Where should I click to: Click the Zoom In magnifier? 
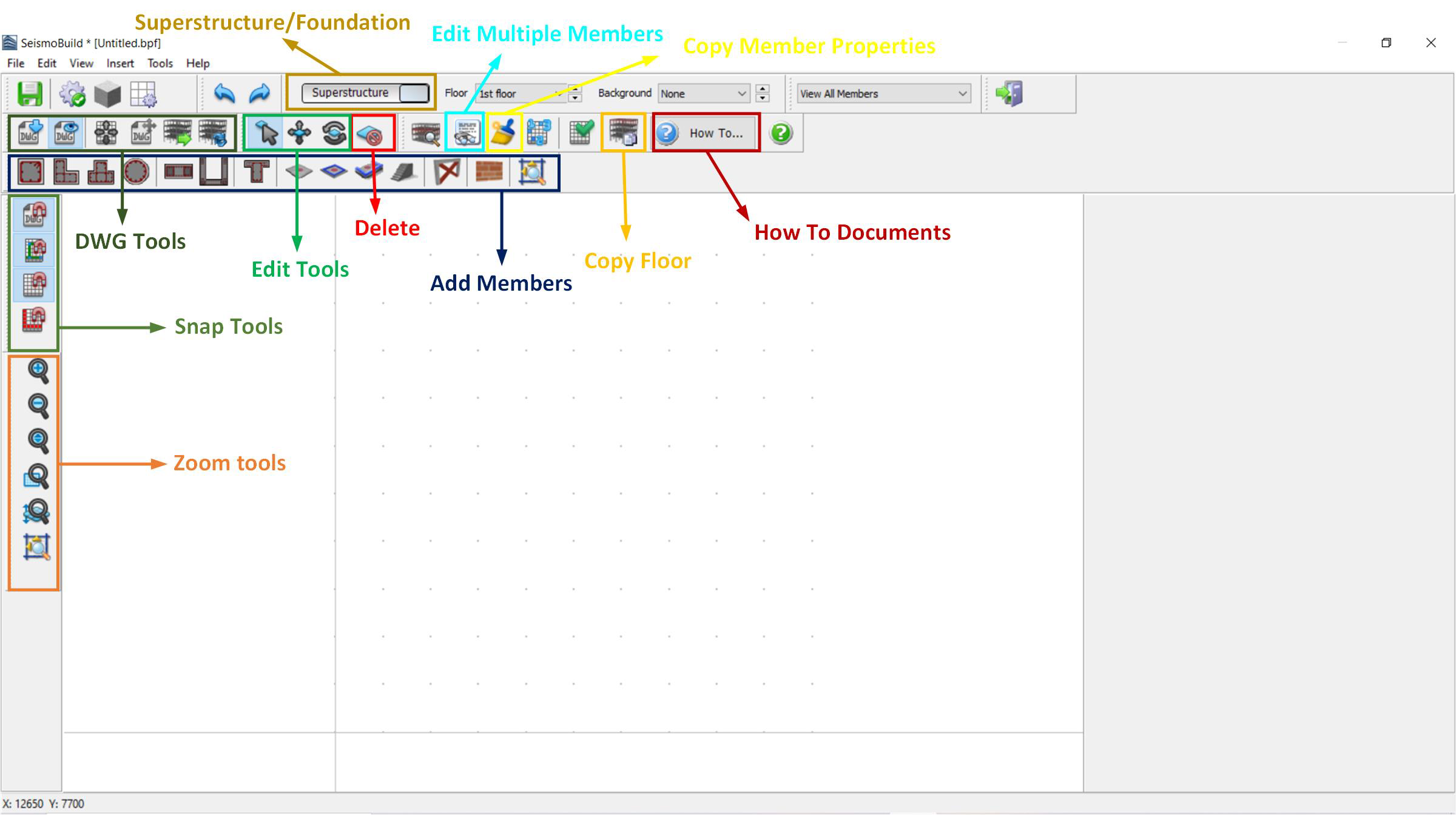(38, 371)
